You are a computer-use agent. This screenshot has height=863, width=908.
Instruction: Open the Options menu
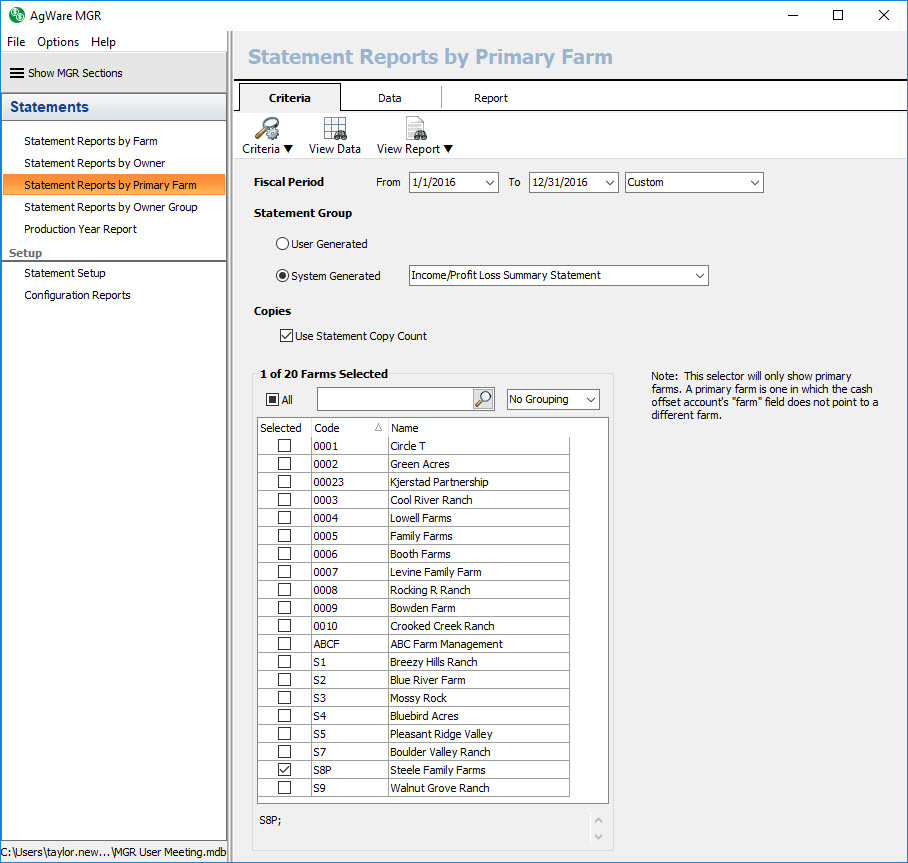click(58, 42)
